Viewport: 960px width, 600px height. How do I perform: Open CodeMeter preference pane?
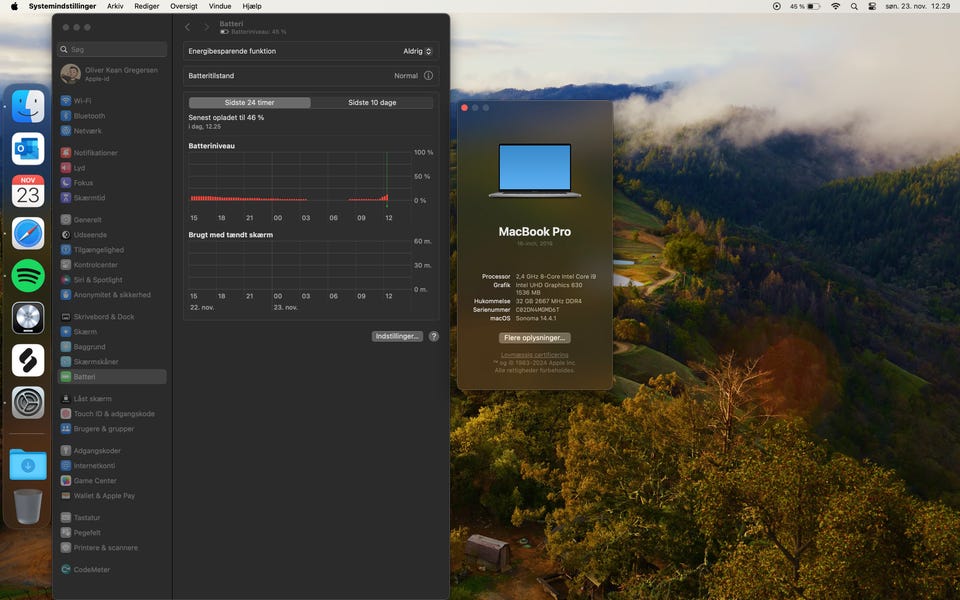[x=92, y=570]
